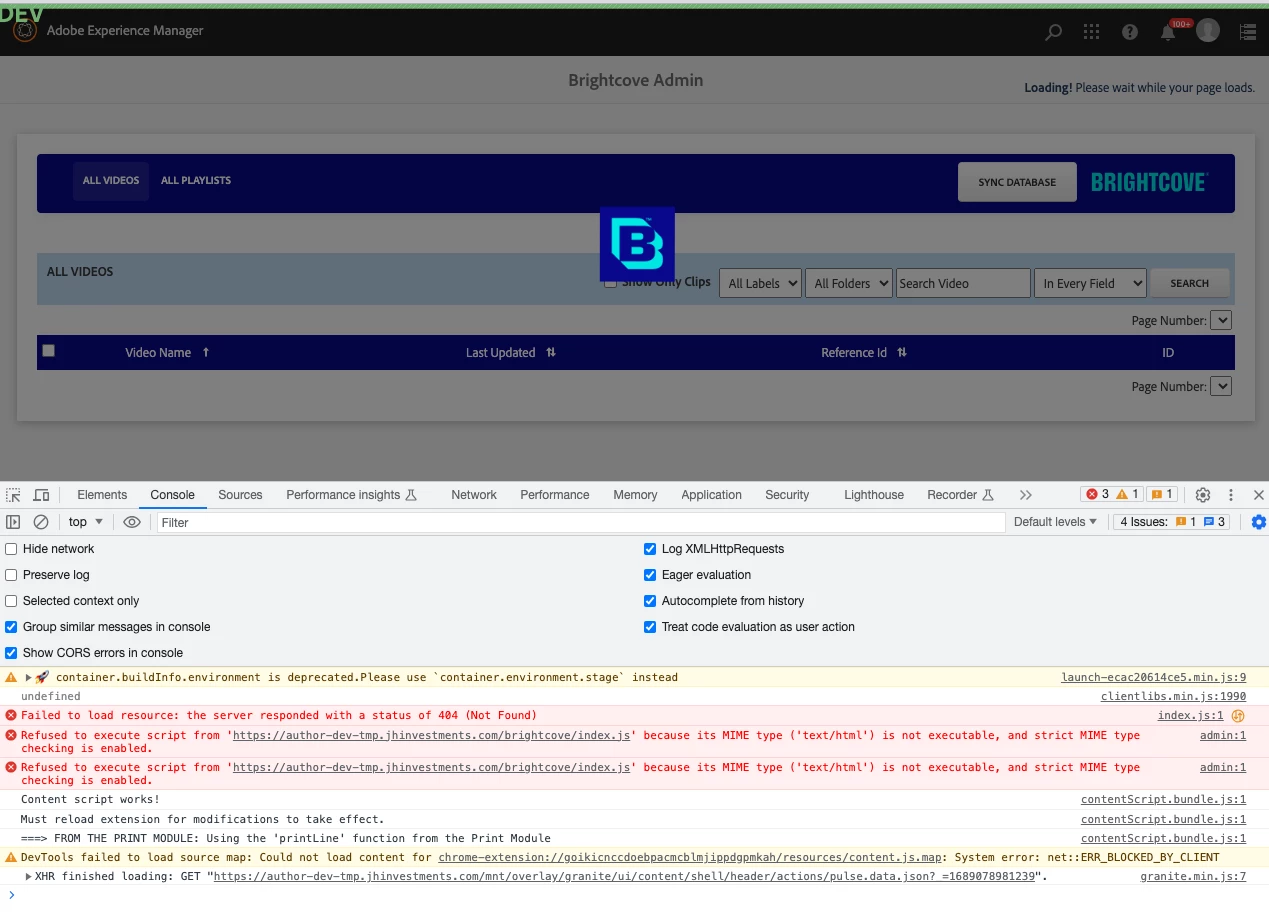1269x912 pixels.
Task: Click the console prompt input line
Action: [x=640, y=895]
